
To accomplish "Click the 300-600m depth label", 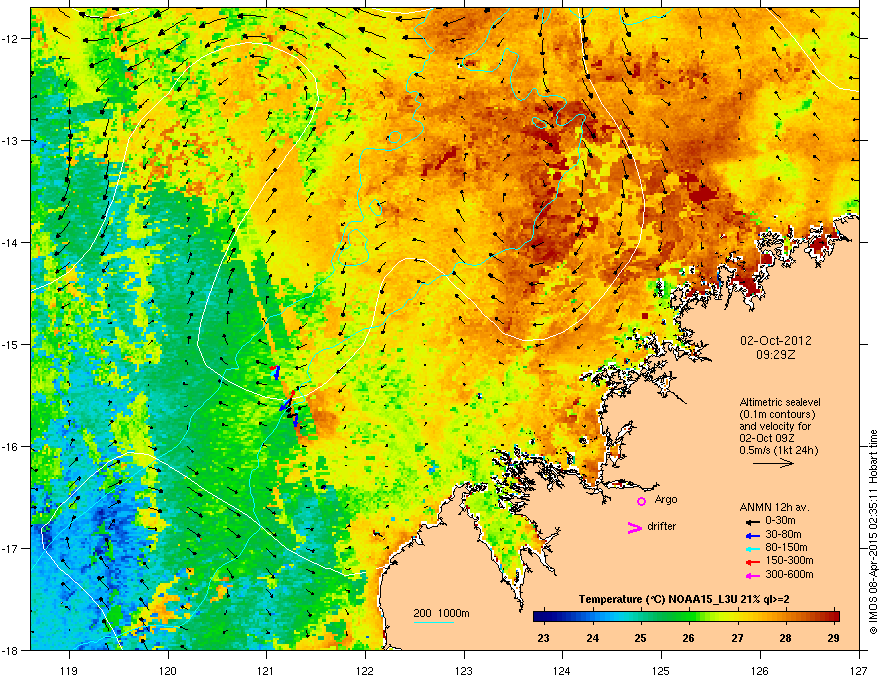I will click(x=790, y=575).
